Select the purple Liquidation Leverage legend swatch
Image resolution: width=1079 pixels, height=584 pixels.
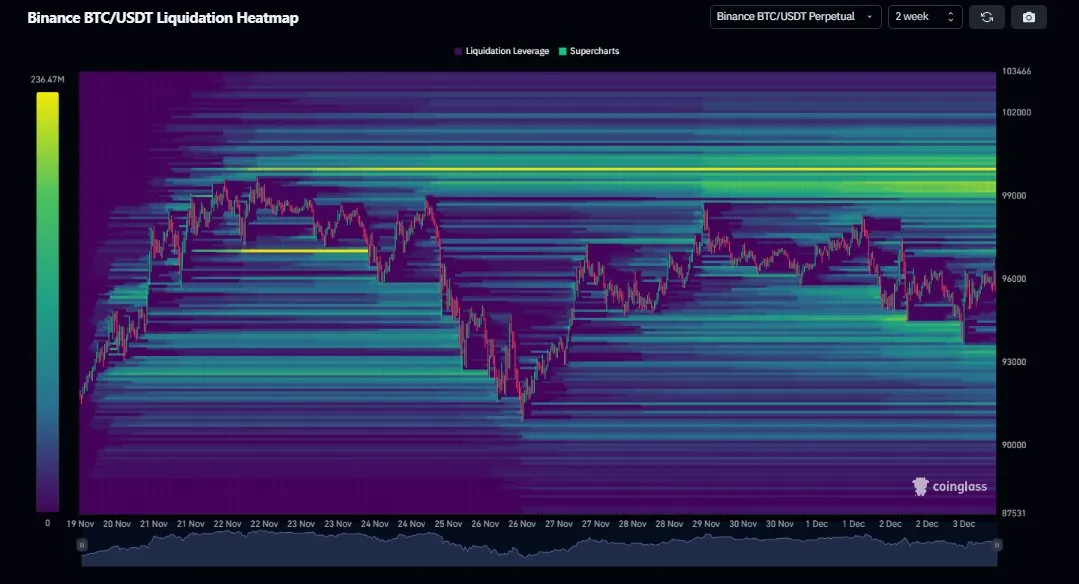457,50
